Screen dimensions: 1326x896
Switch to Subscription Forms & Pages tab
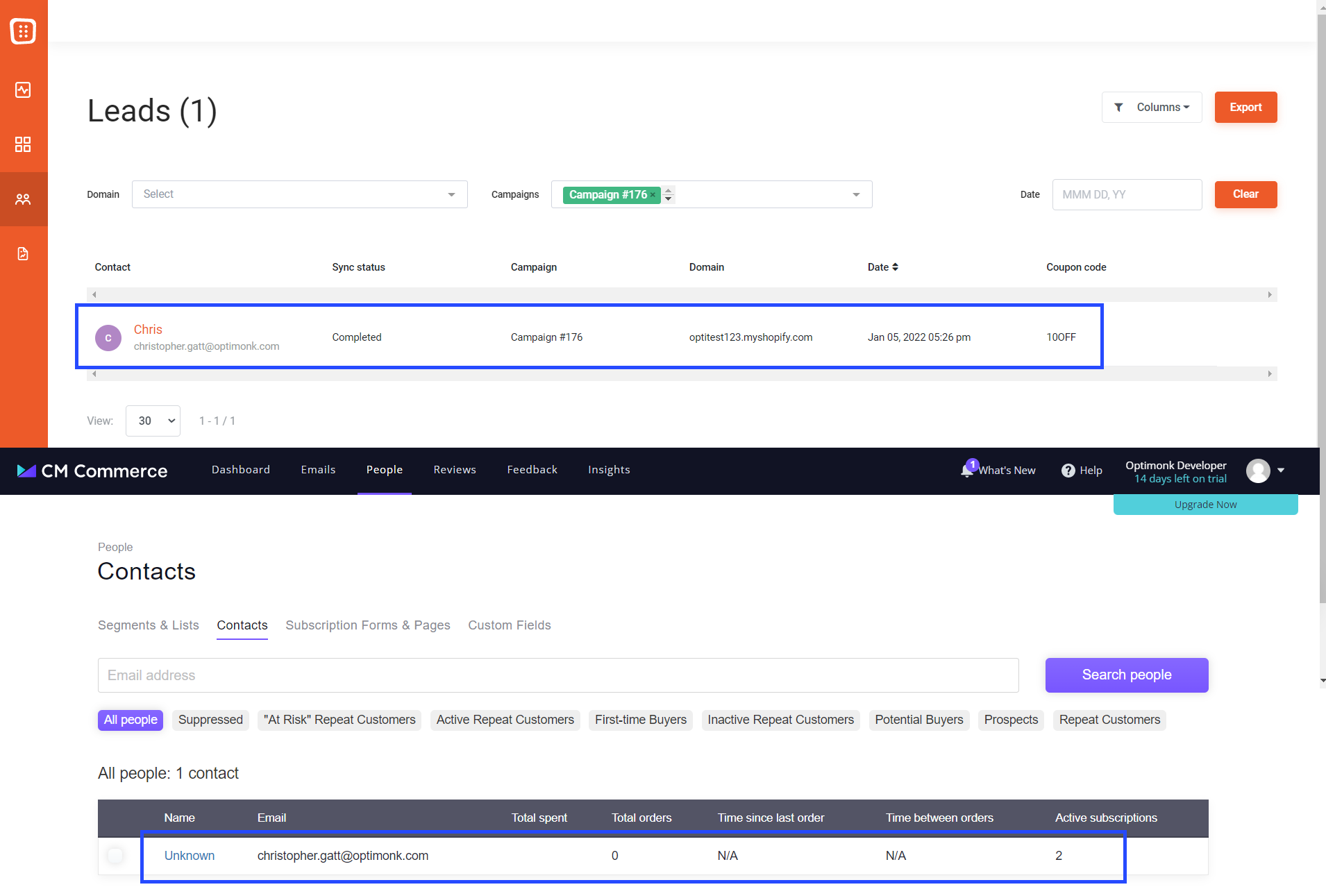[368, 625]
